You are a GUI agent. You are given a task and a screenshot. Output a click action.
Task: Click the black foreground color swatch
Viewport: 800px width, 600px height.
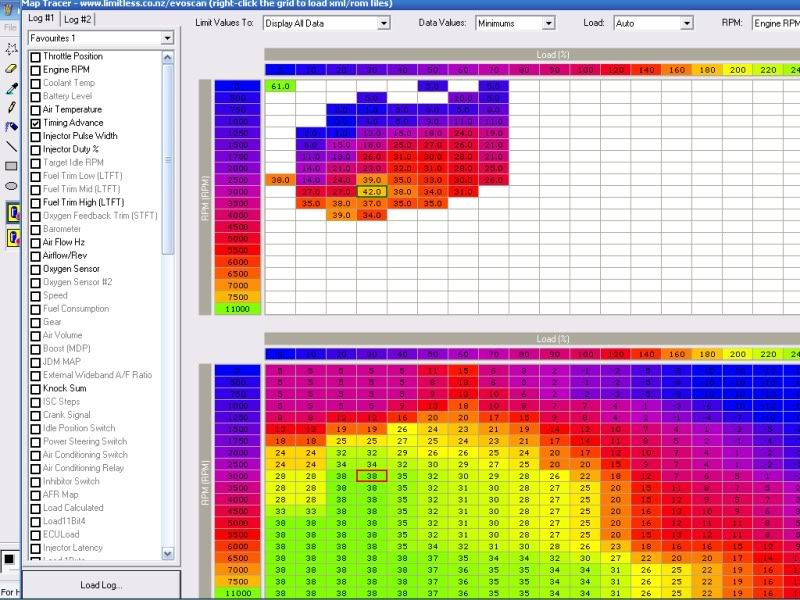(x=9, y=560)
